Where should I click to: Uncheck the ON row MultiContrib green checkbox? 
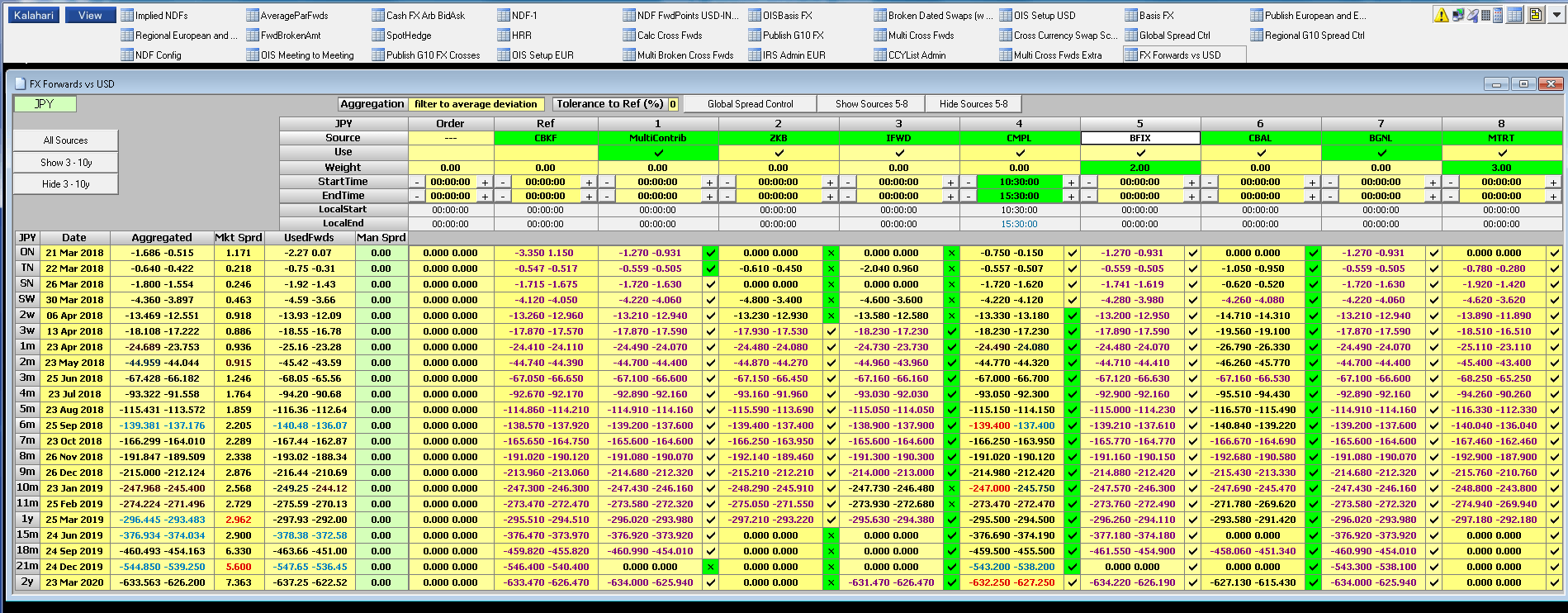point(710,254)
